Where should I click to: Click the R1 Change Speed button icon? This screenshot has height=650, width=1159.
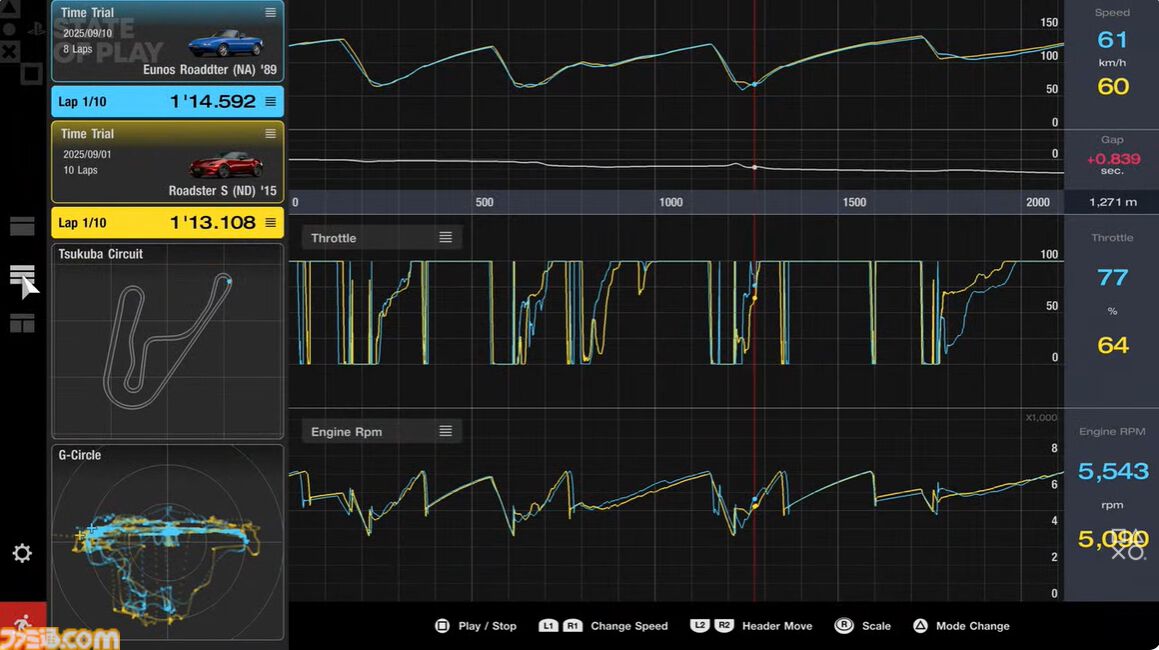(573, 626)
